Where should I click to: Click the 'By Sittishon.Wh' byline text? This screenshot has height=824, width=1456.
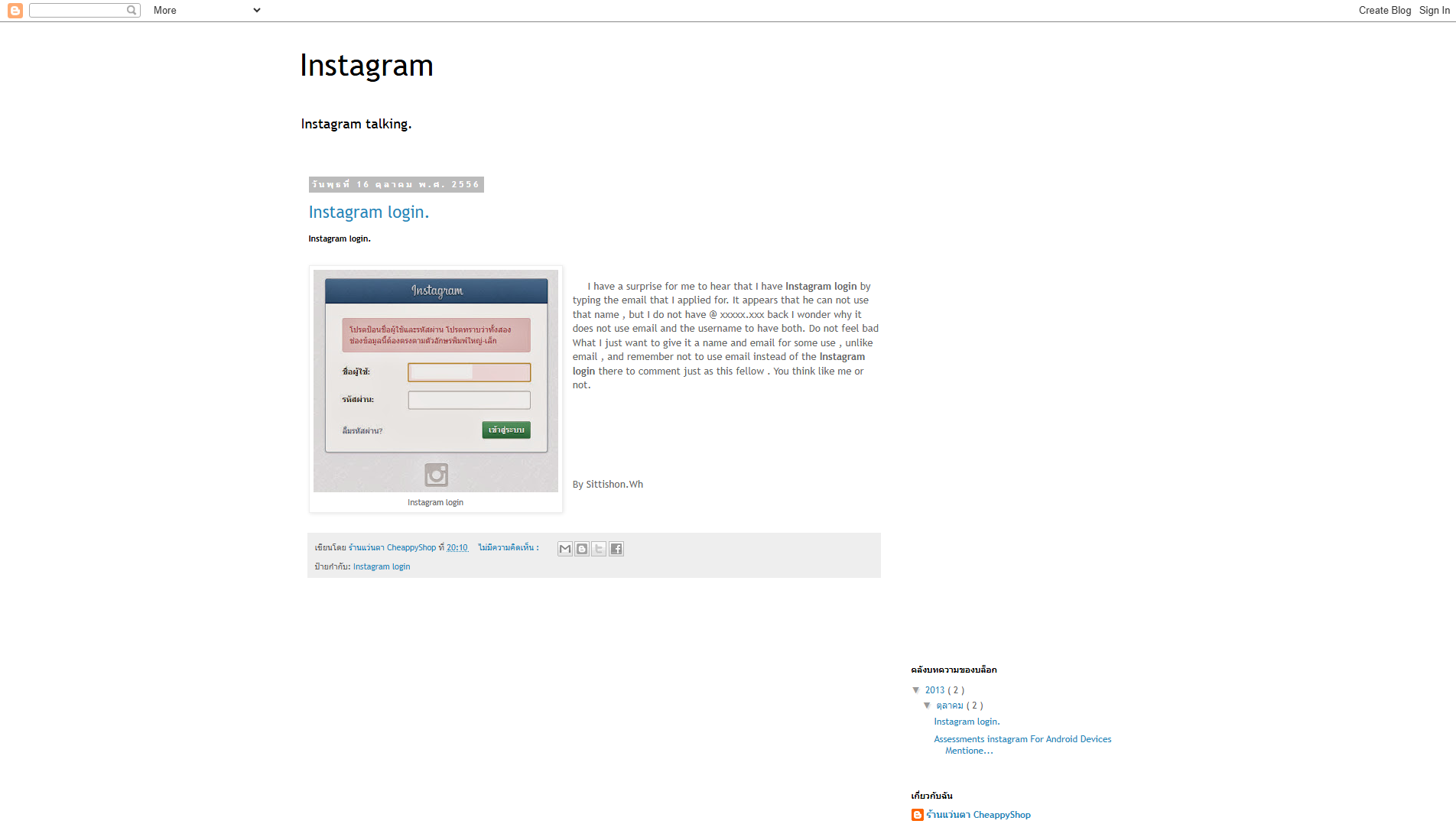608,485
